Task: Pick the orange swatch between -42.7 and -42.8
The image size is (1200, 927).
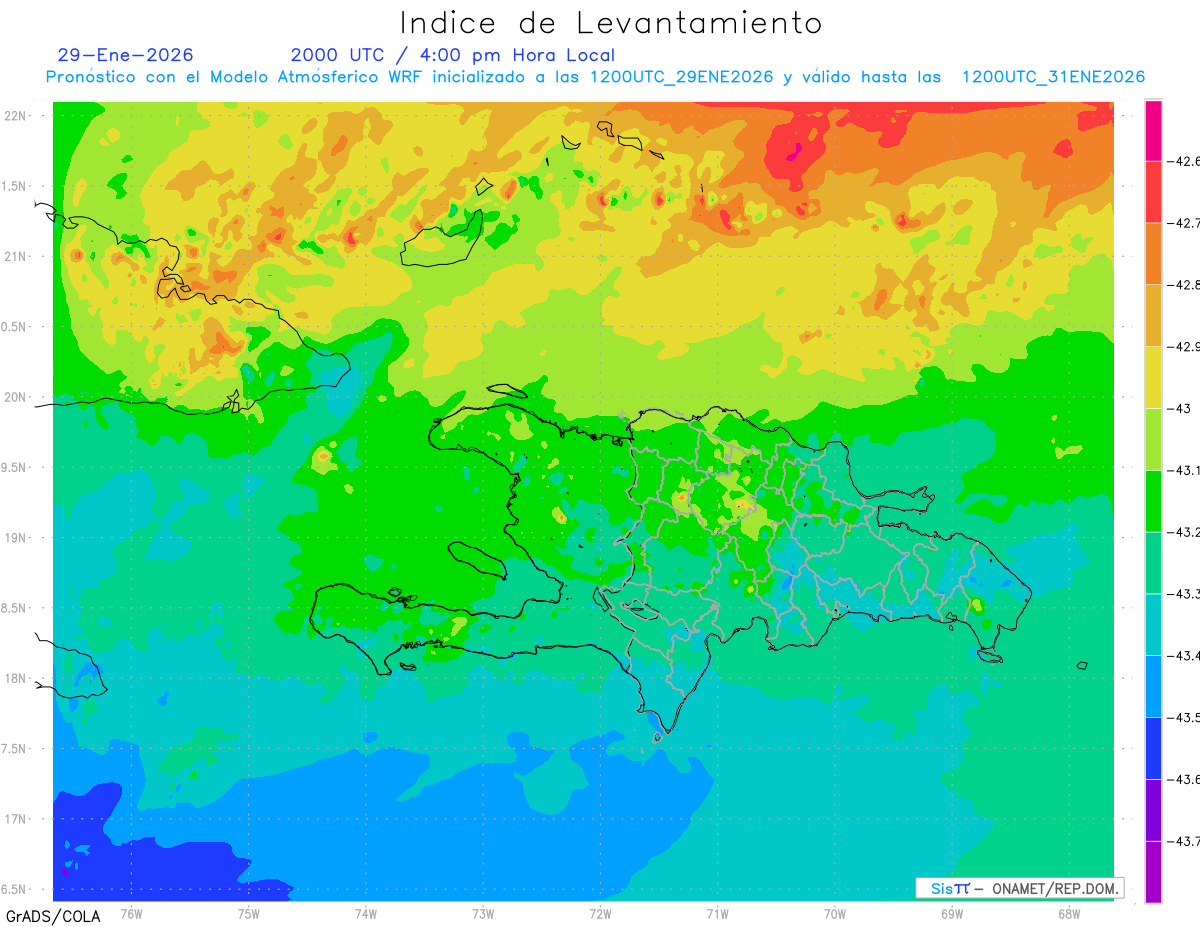Action: [x=1153, y=254]
